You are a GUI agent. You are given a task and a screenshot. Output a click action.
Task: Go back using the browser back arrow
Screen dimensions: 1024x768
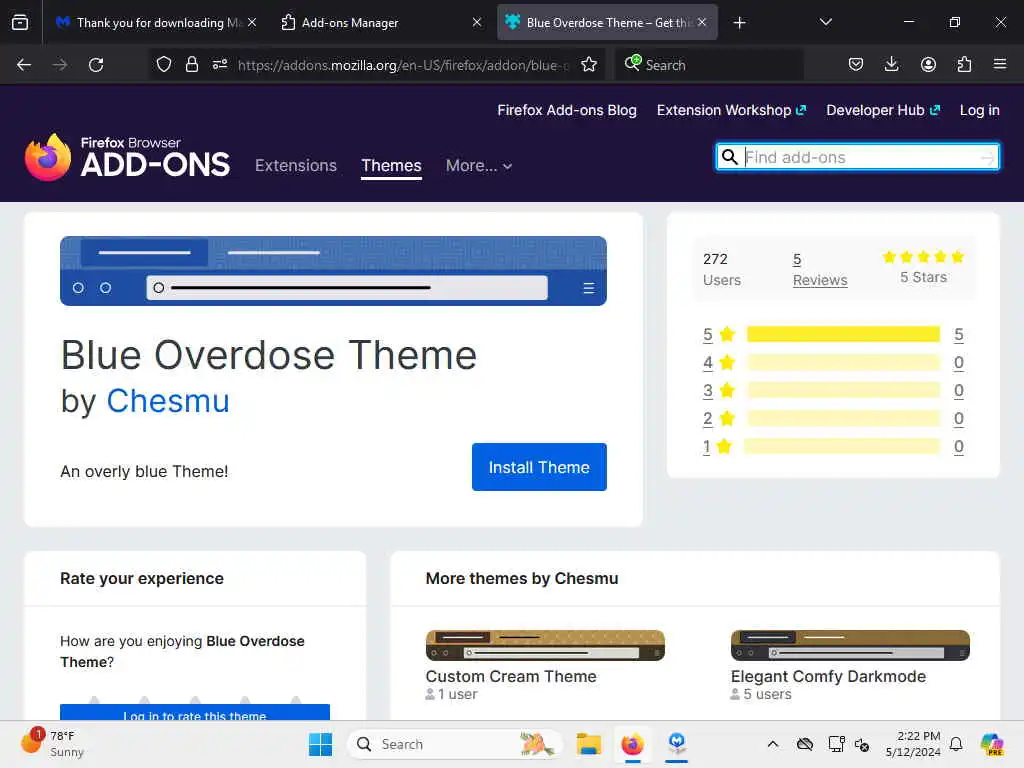24,65
